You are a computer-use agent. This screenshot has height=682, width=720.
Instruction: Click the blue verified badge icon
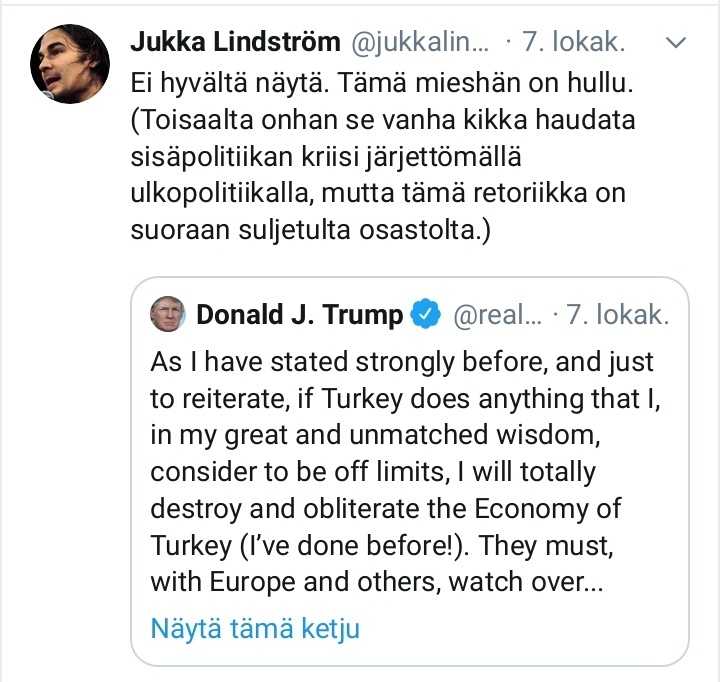coord(427,315)
